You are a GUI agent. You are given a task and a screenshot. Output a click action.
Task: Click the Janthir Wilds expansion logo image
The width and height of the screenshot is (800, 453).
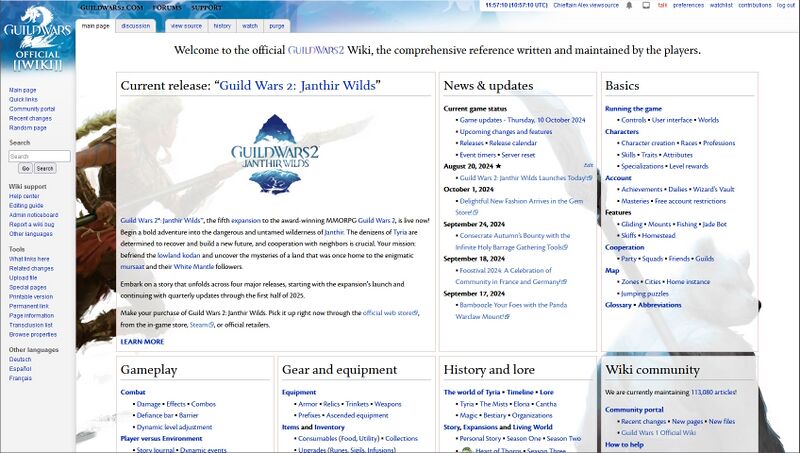(x=275, y=154)
